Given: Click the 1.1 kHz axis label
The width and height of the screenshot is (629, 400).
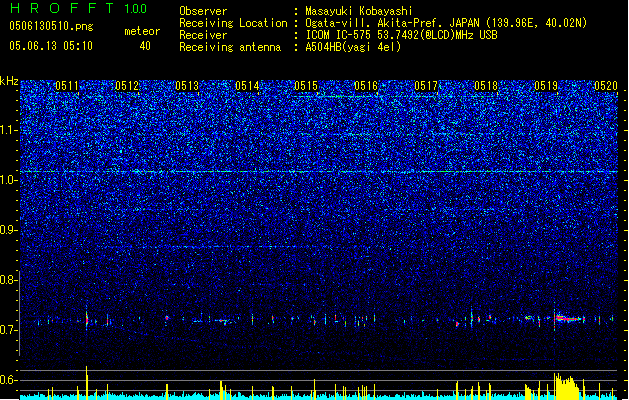Looking at the screenshot, I should 9,130.
